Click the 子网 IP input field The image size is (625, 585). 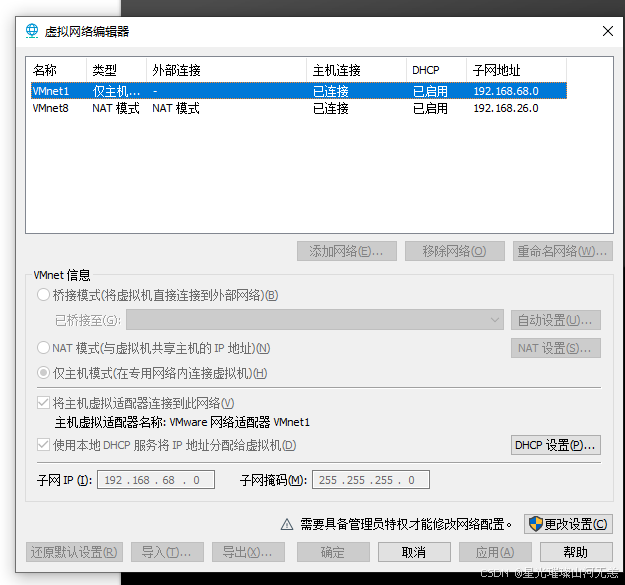156,479
